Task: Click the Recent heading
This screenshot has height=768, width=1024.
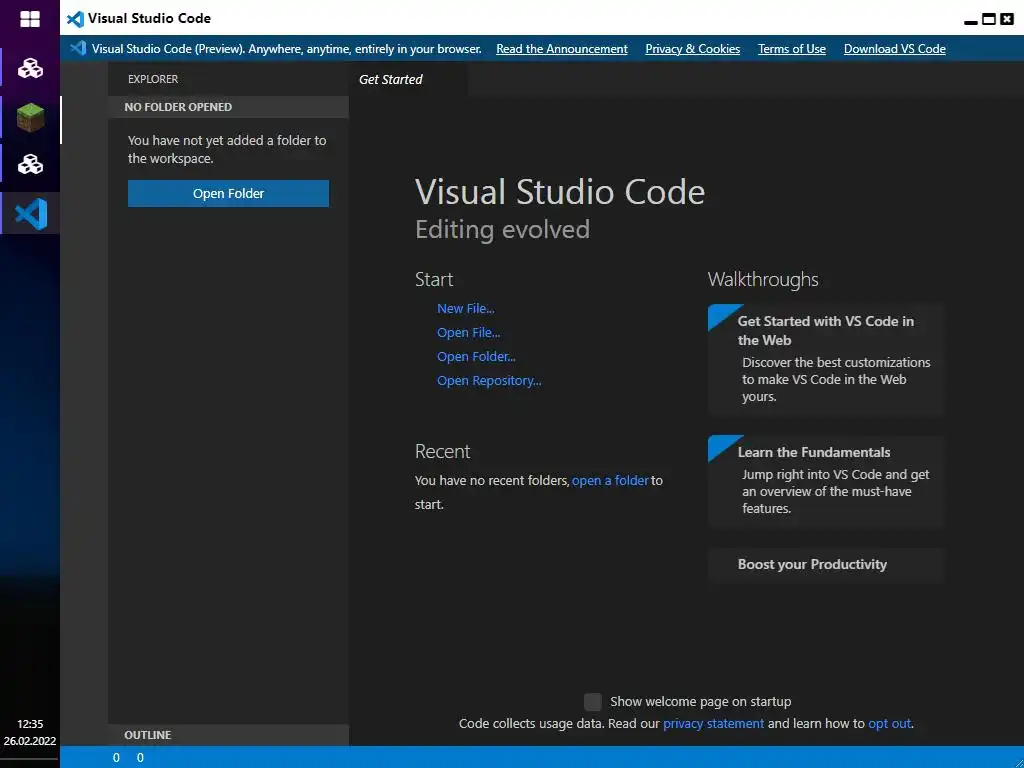Action: coord(442,451)
